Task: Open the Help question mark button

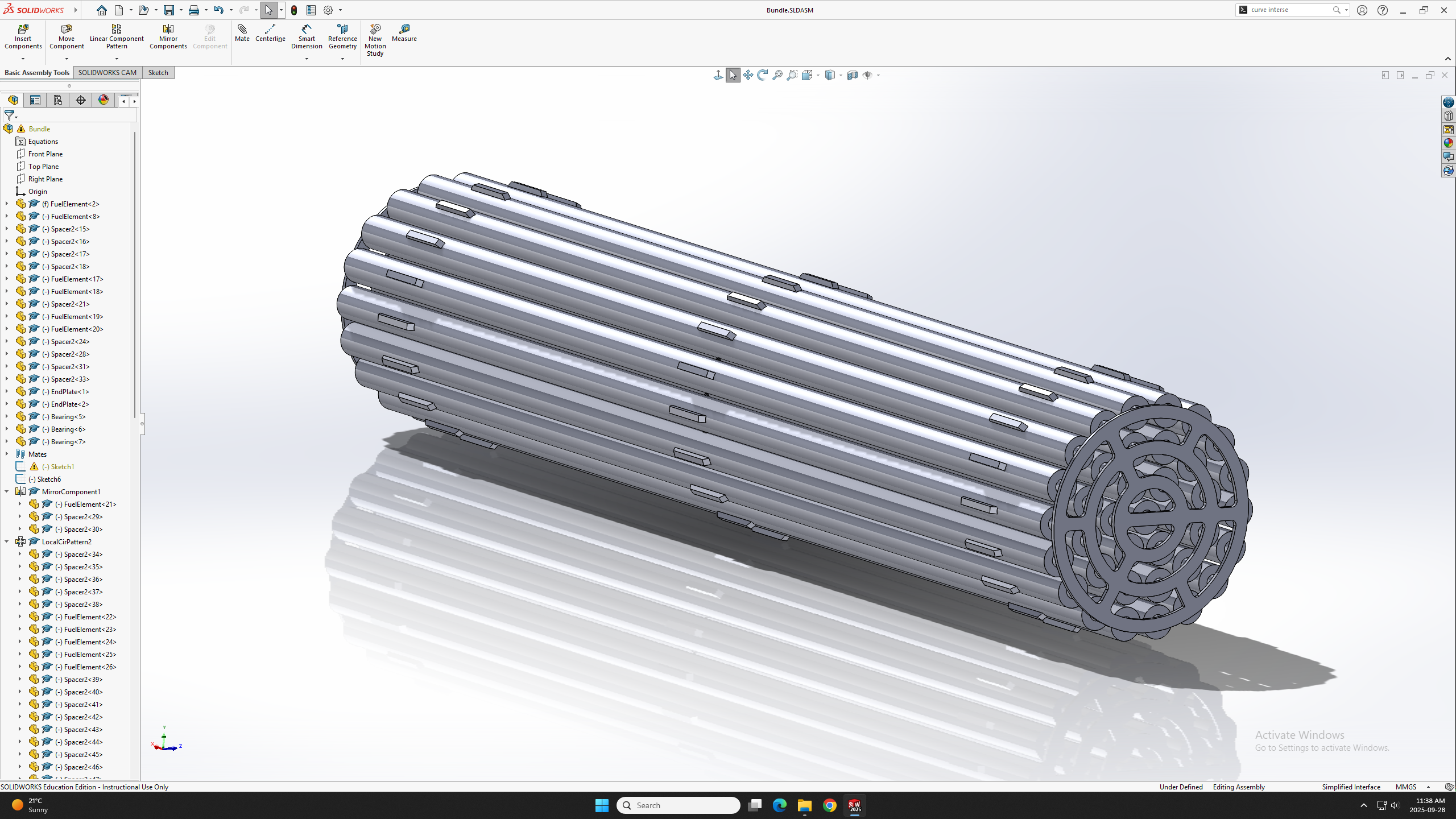Action: [1383, 10]
